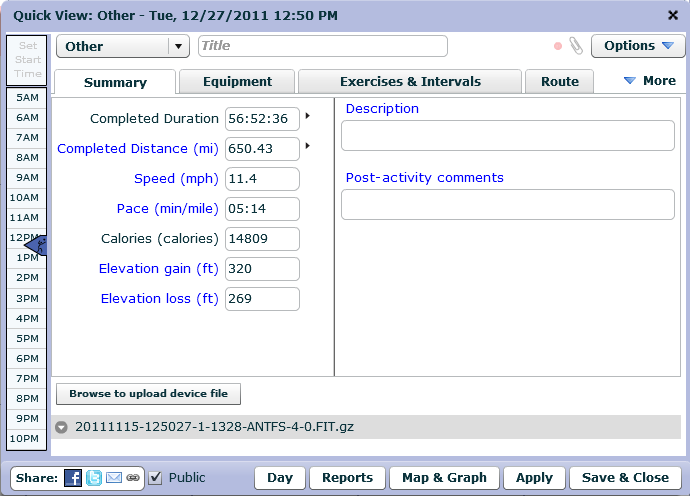Click the pink status dot icon

click(558, 46)
